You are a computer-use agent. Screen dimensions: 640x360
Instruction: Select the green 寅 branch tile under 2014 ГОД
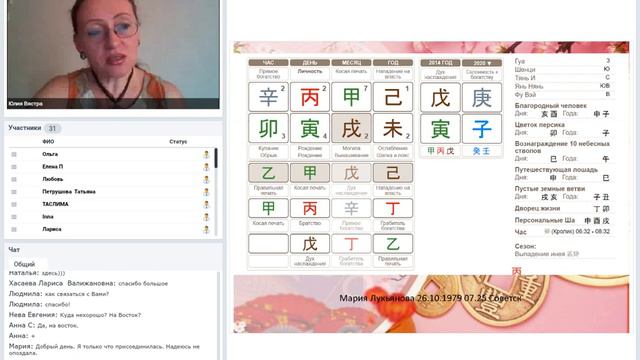pos(440,129)
